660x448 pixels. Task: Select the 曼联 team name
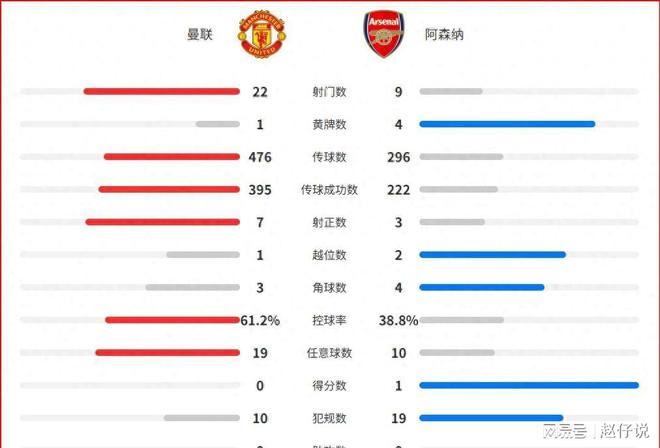click(x=200, y=35)
